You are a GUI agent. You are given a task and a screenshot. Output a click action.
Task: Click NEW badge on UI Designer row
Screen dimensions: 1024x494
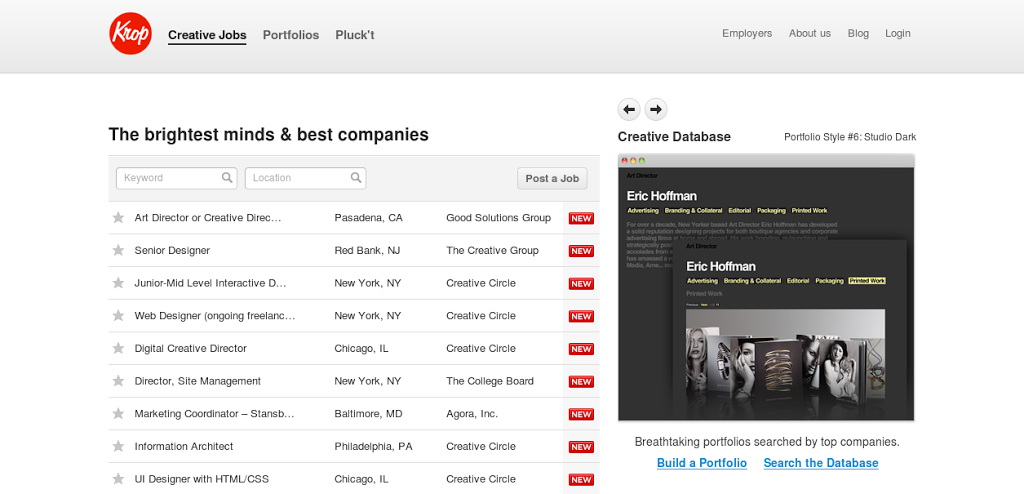tap(581, 480)
